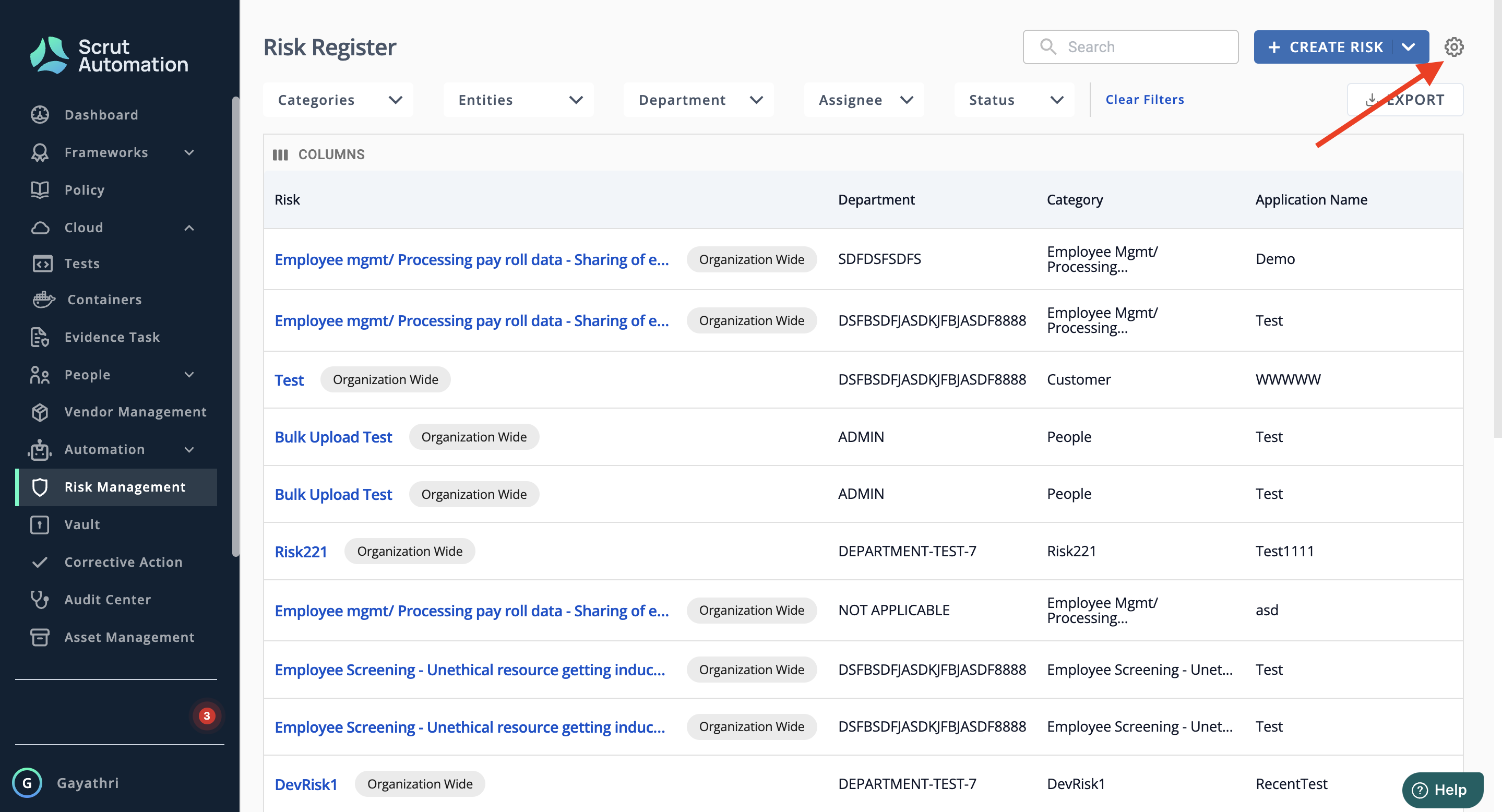This screenshot has height=812, width=1502.
Task: Click the NOT APPLICABLE department cell
Action: pyautogui.click(x=894, y=611)
